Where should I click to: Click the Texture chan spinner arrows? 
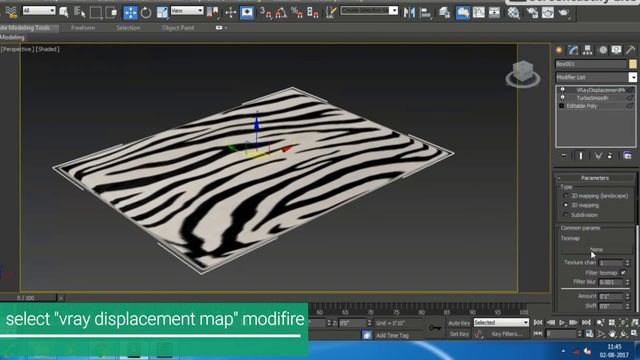(x=628, y=263)
